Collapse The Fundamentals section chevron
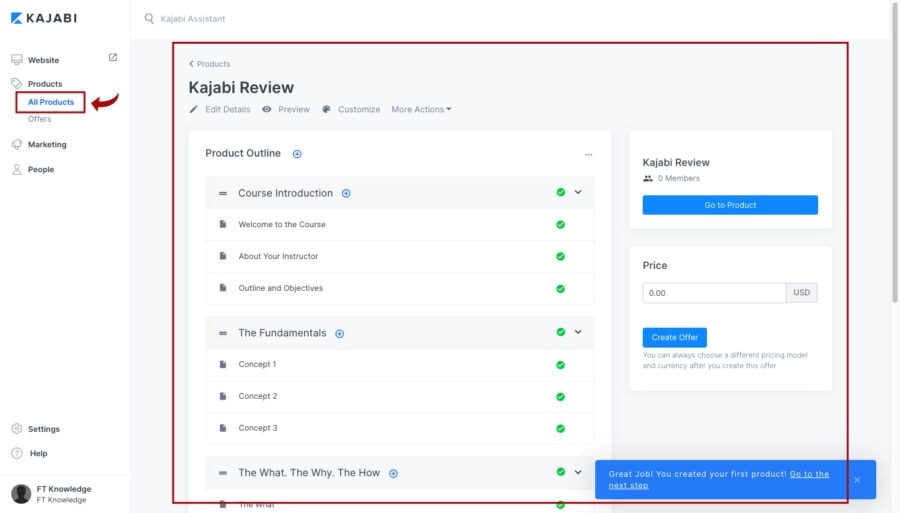900x513 pixels. click(x=578, y=332)
